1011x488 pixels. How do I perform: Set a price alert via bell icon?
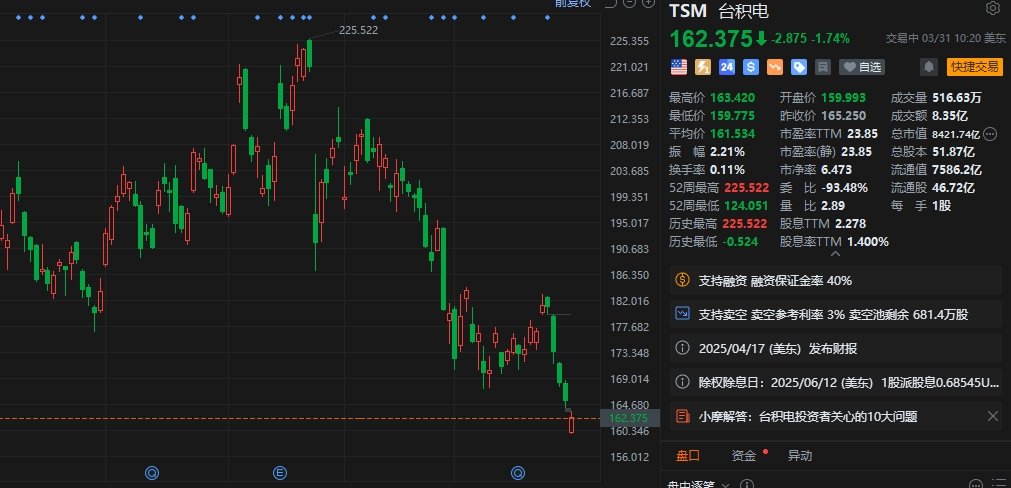pyautogui.click(x=929, y=66)
